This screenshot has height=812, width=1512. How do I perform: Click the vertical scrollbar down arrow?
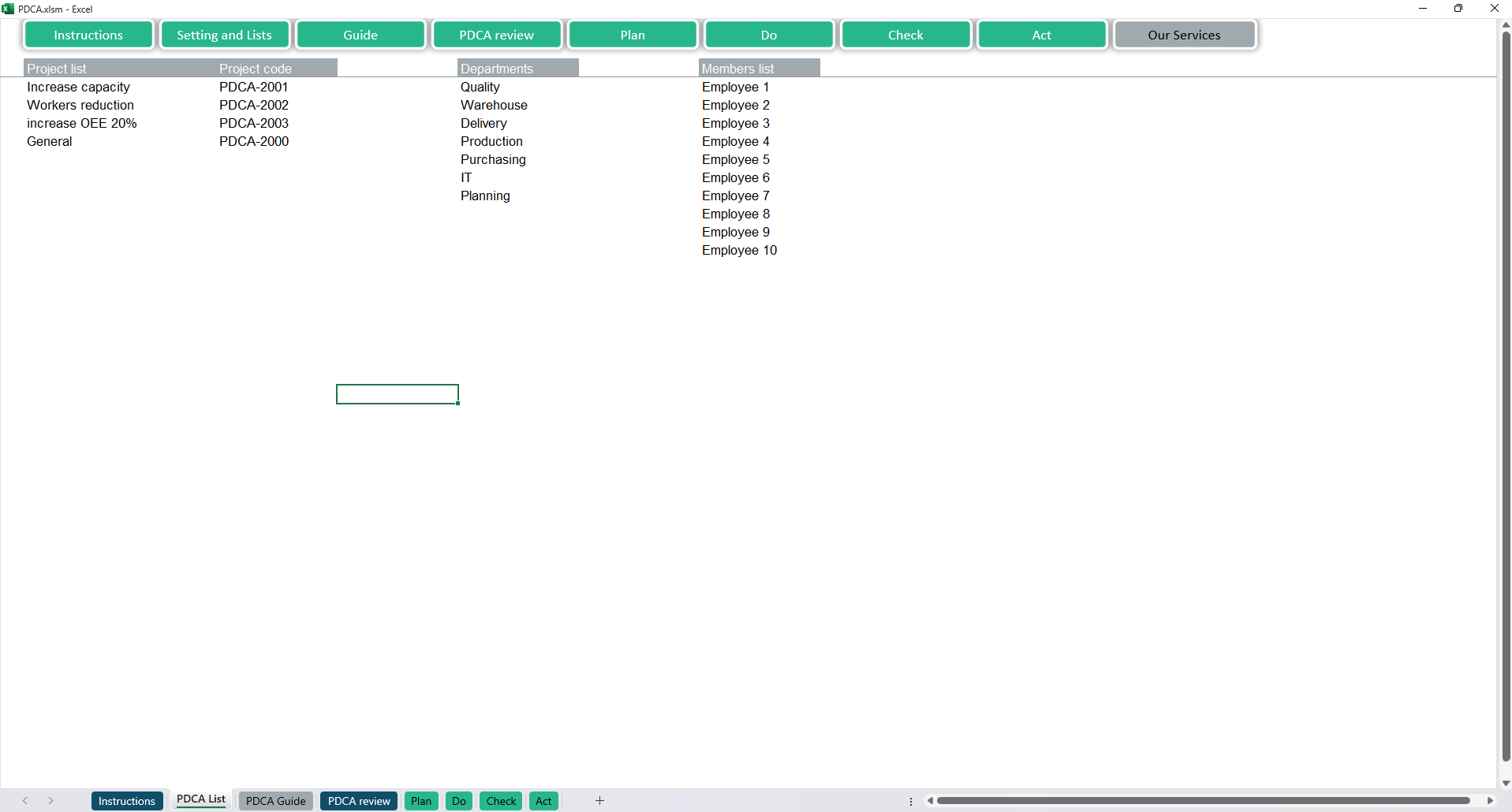click(x=1506, y=783)
